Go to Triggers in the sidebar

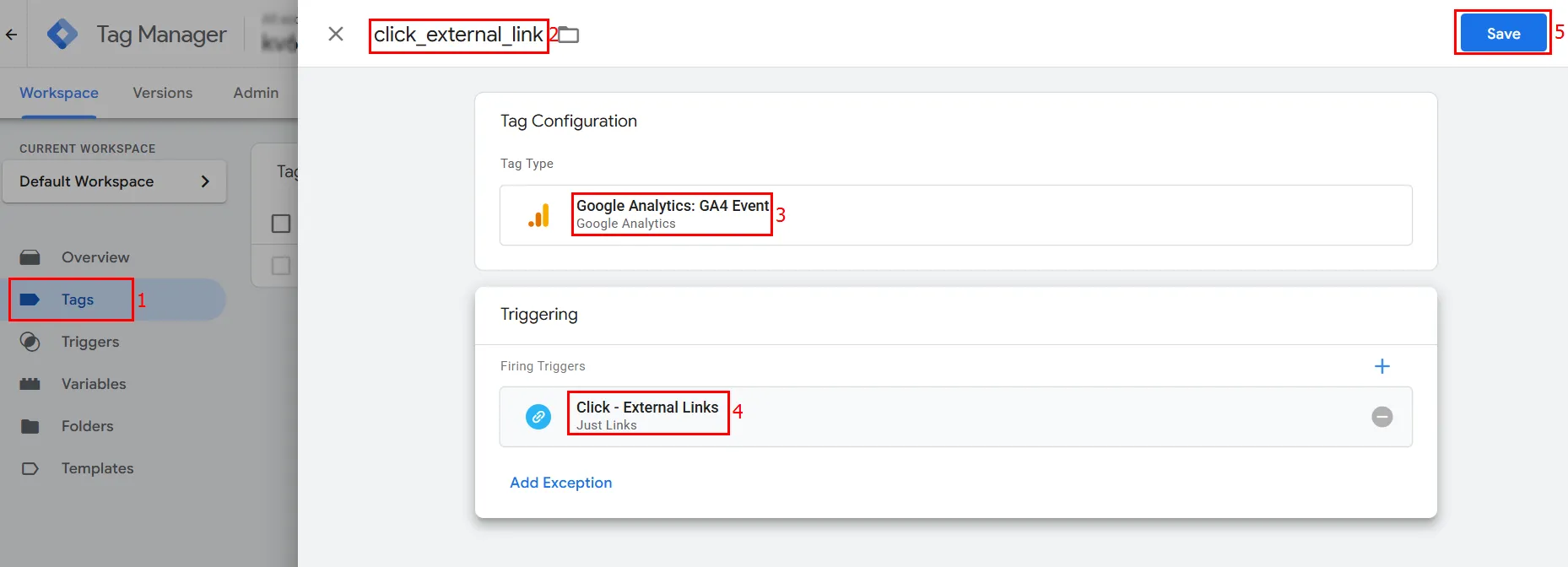90,342
